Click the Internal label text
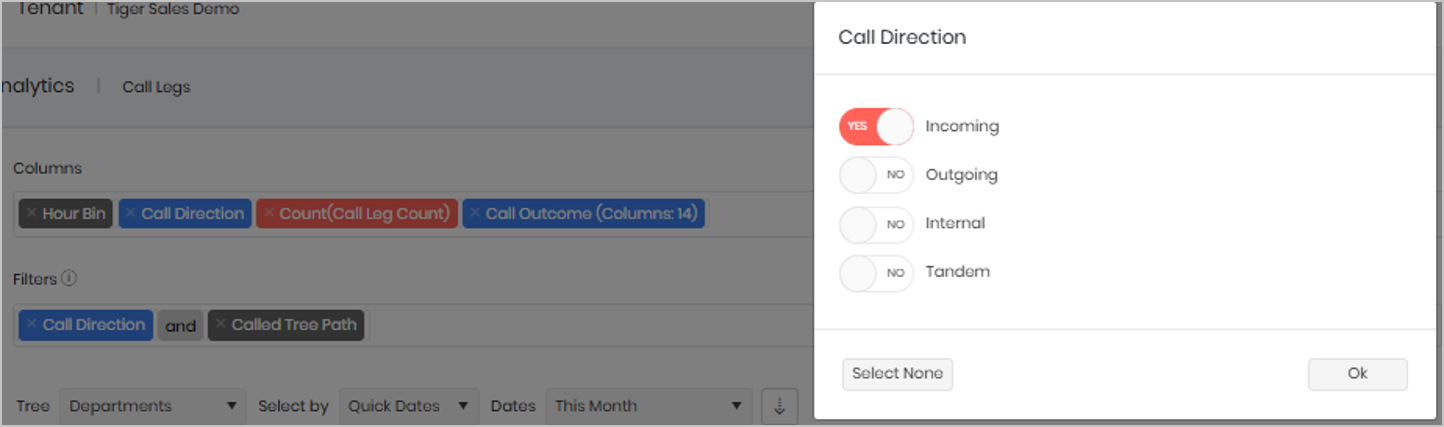The height and width of the screenshot is (427, 1444). tap(955, 224)
